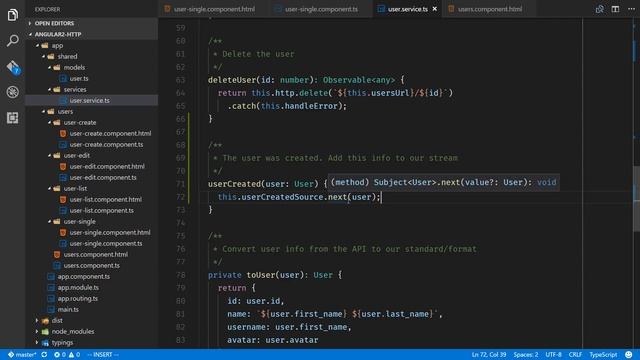Place cursor on deleteUser method name

coord(232,80)
